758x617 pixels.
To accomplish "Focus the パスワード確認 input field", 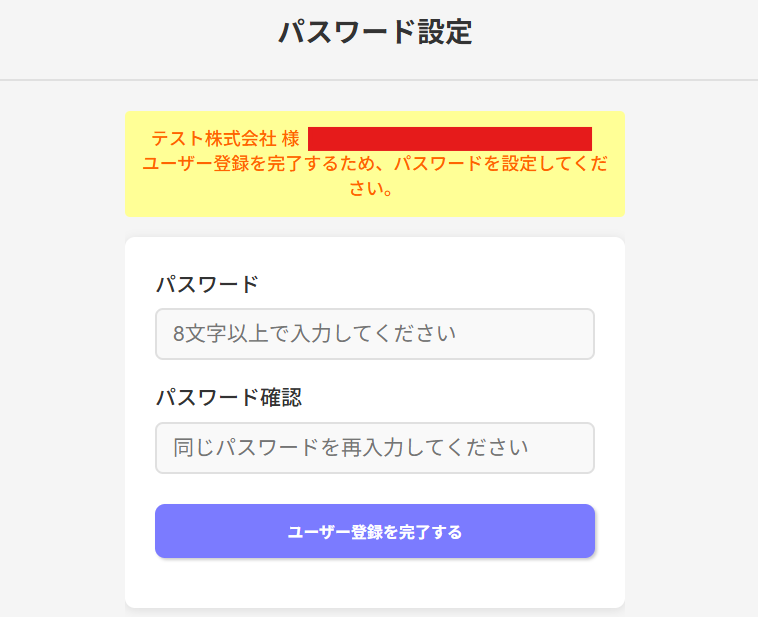I will 375,448.
